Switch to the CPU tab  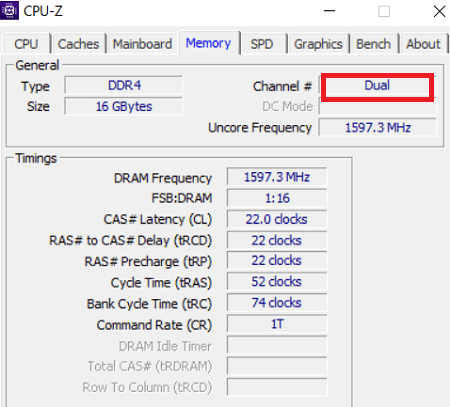point(26,44)
